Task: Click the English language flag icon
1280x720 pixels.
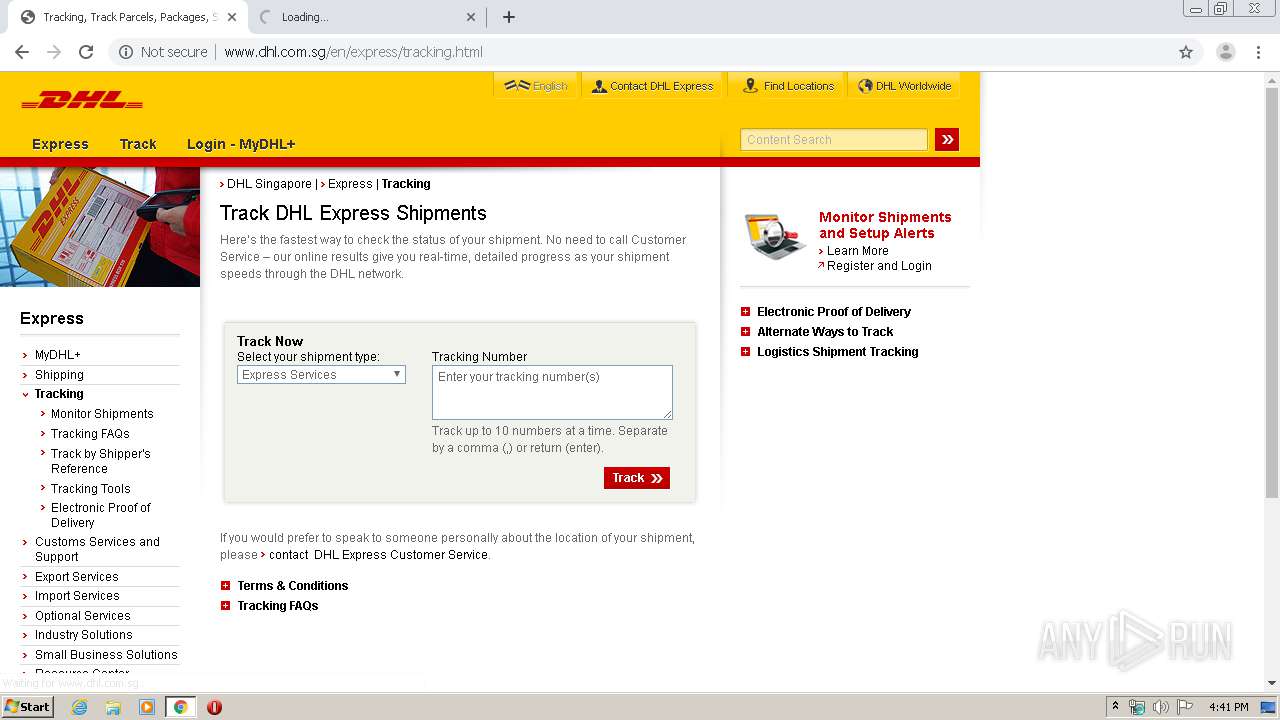Action: click(517, 86)
